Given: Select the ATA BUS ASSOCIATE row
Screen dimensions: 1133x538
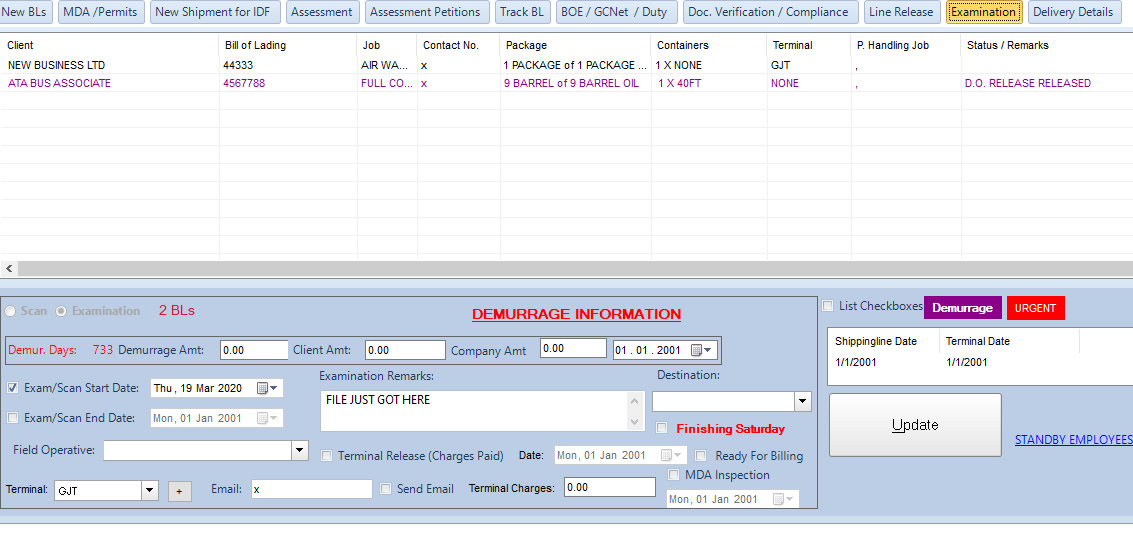Looking at the screenshot, I should pos(60,84).
